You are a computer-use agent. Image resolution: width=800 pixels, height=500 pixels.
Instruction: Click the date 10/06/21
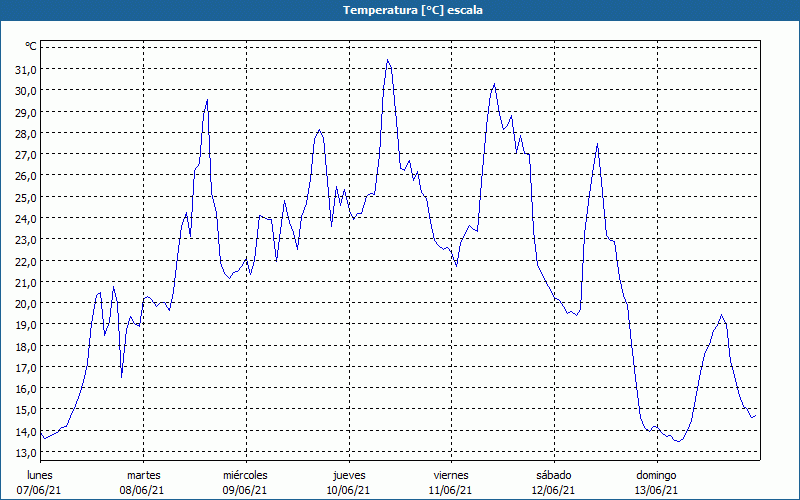click(348, 490)
